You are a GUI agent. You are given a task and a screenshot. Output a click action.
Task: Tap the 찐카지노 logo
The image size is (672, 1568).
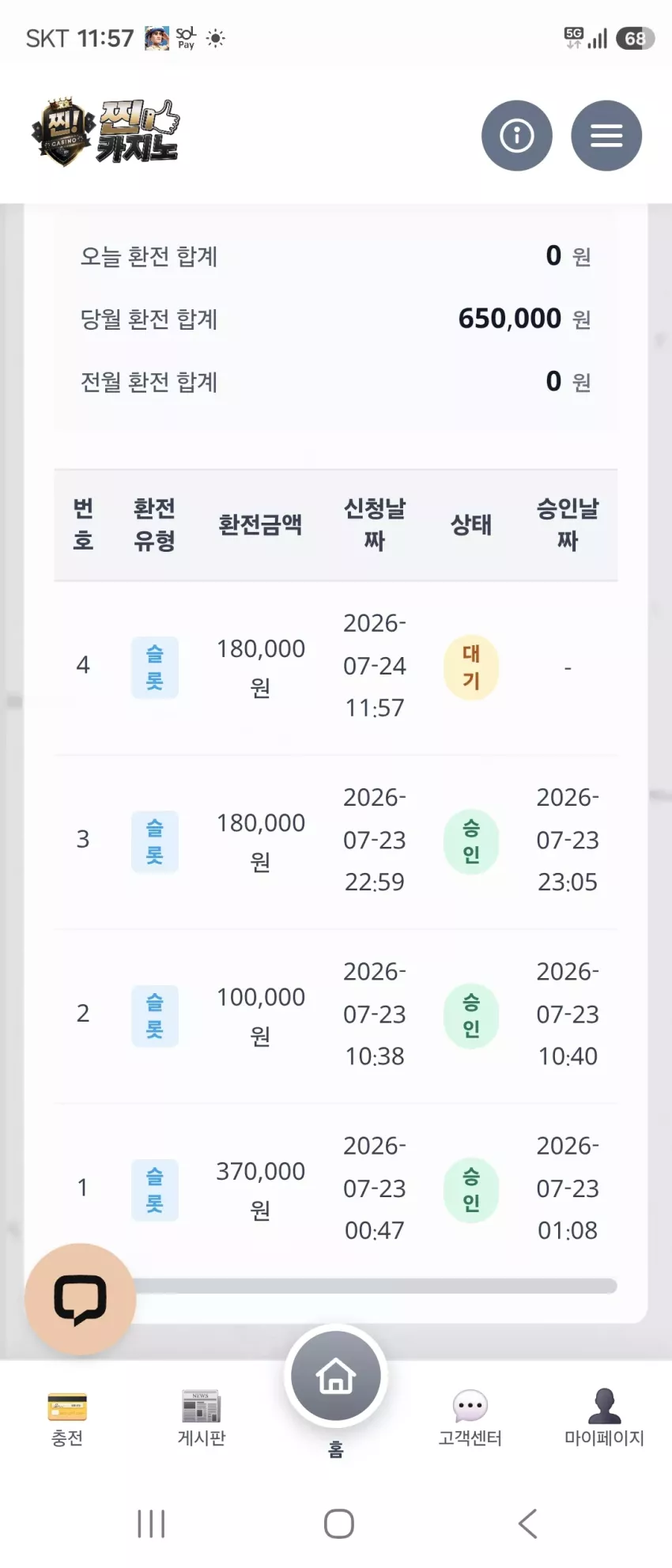click(x=105, y=133)
